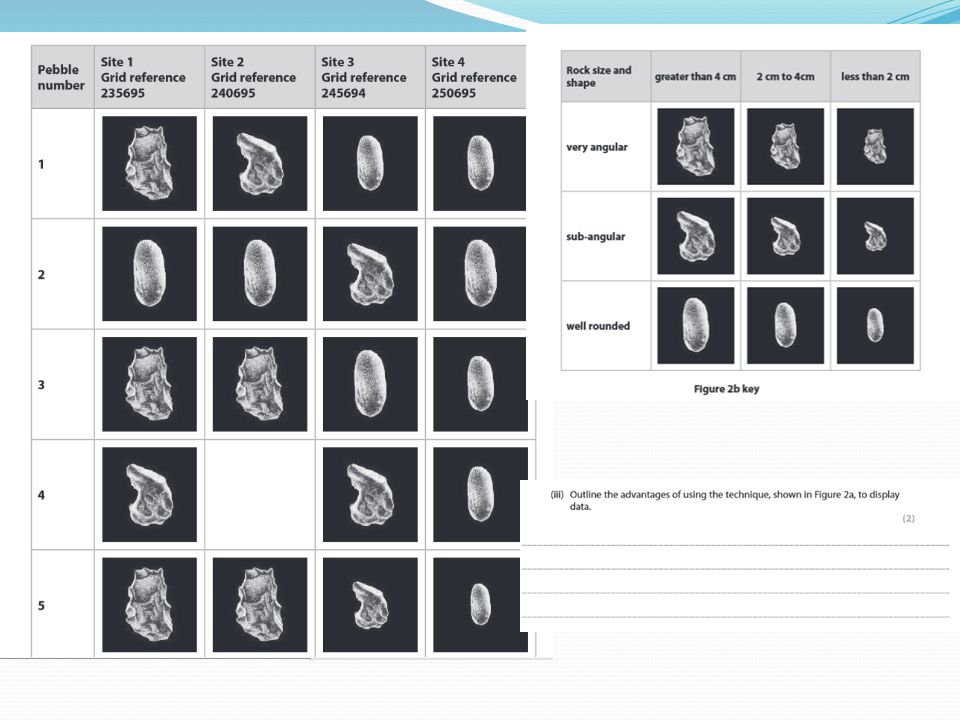
Task: Select Site 4 pebble 5 image
Action: [480, 604]
